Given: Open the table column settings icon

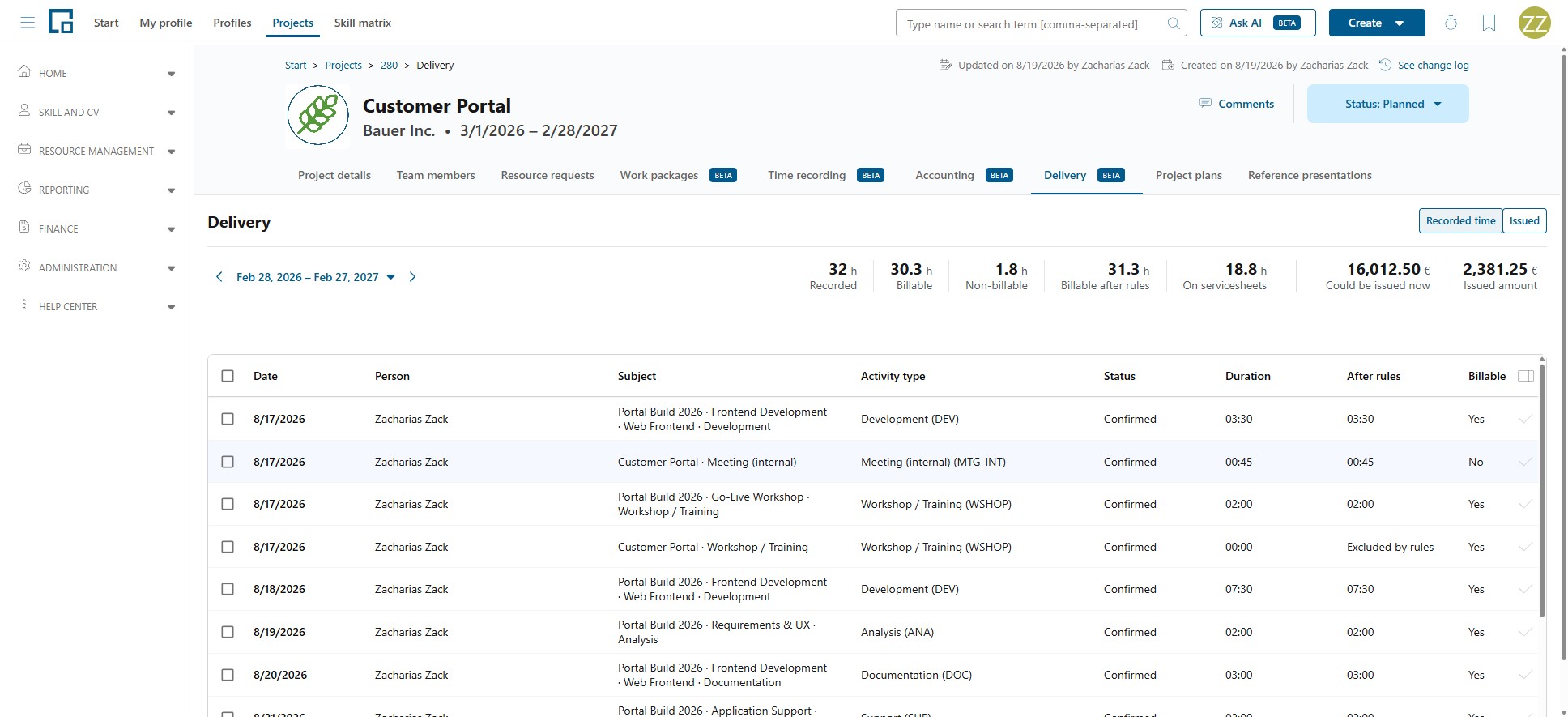Looking at the screenshot, I should 1526,376.
